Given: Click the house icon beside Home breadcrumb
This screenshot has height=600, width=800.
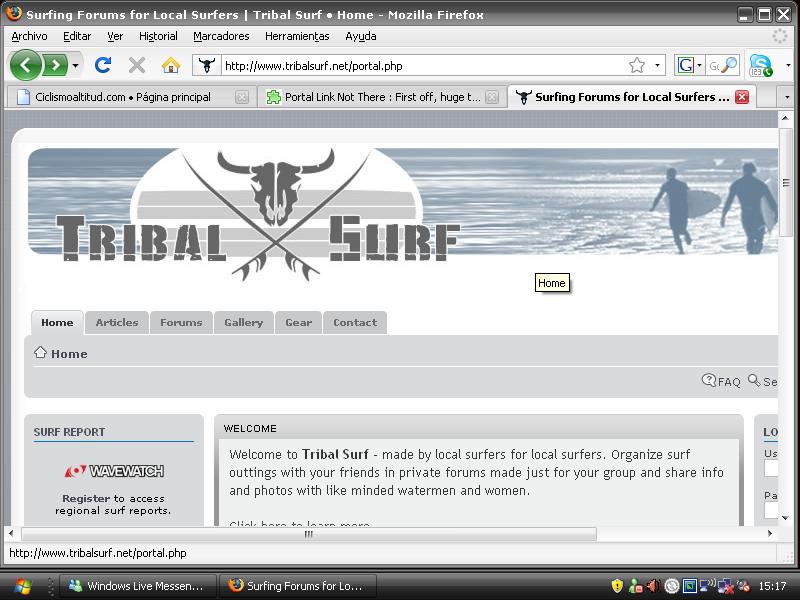Looking at the screenshot, I should tap(40, 353).
